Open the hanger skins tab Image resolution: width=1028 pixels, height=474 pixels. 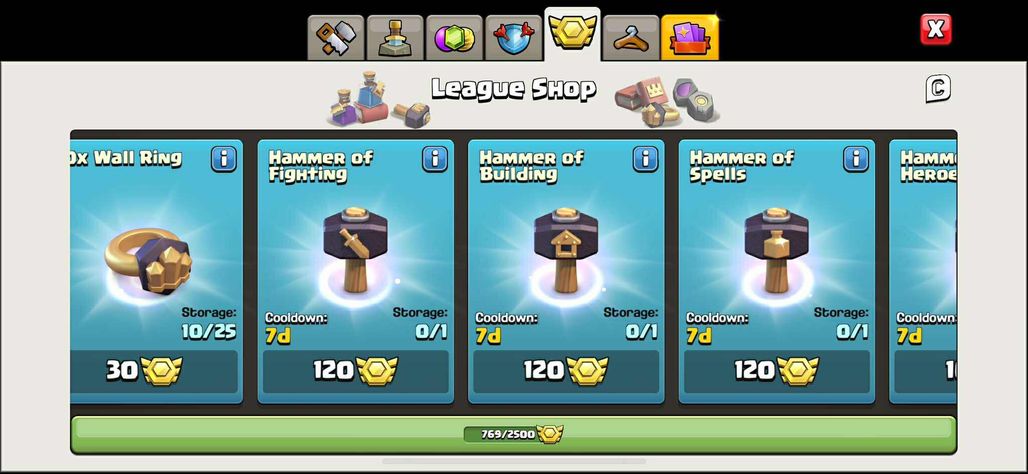[x=631, y=37]
